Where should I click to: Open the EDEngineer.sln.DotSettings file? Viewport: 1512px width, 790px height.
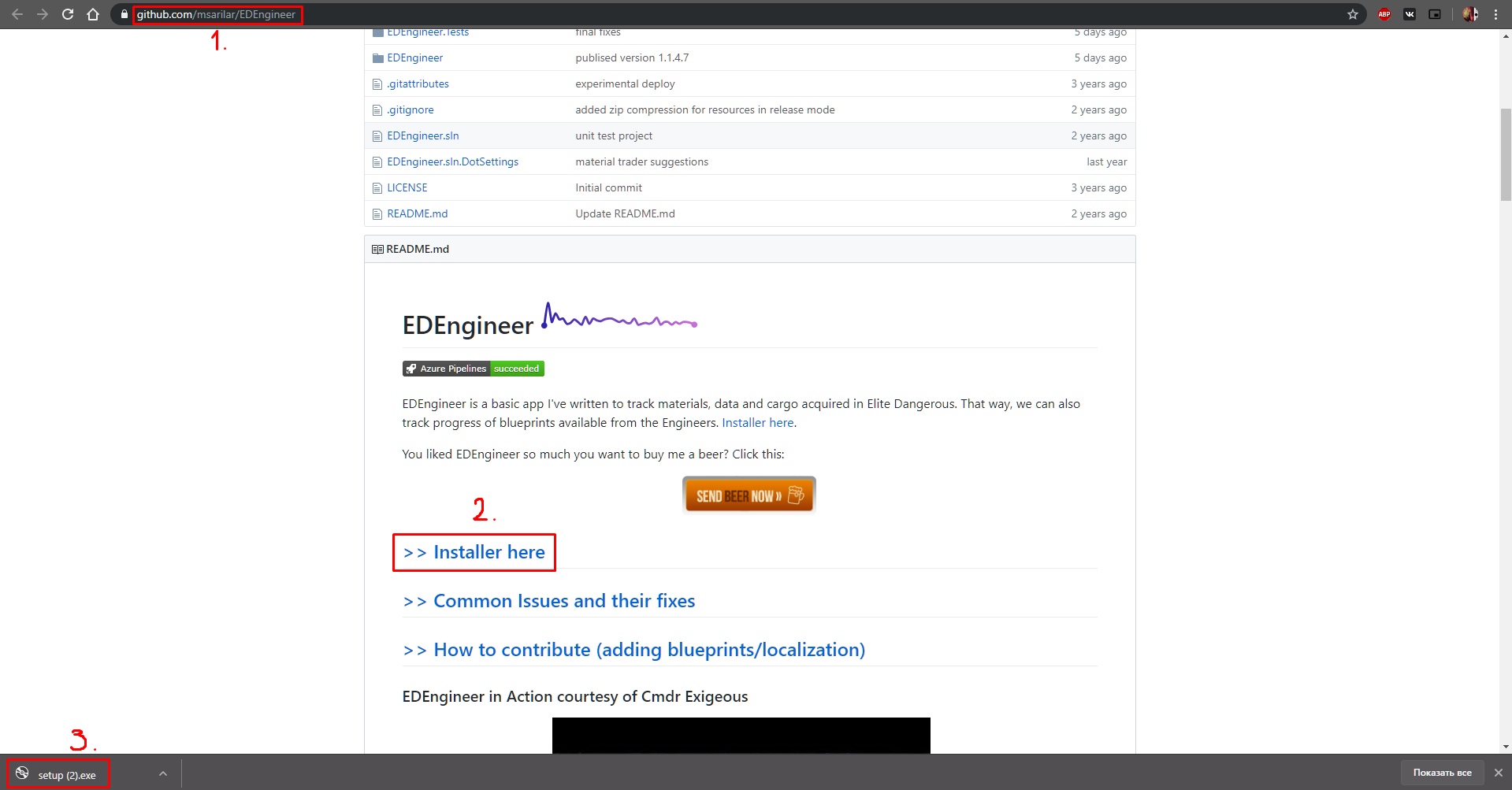452,162
